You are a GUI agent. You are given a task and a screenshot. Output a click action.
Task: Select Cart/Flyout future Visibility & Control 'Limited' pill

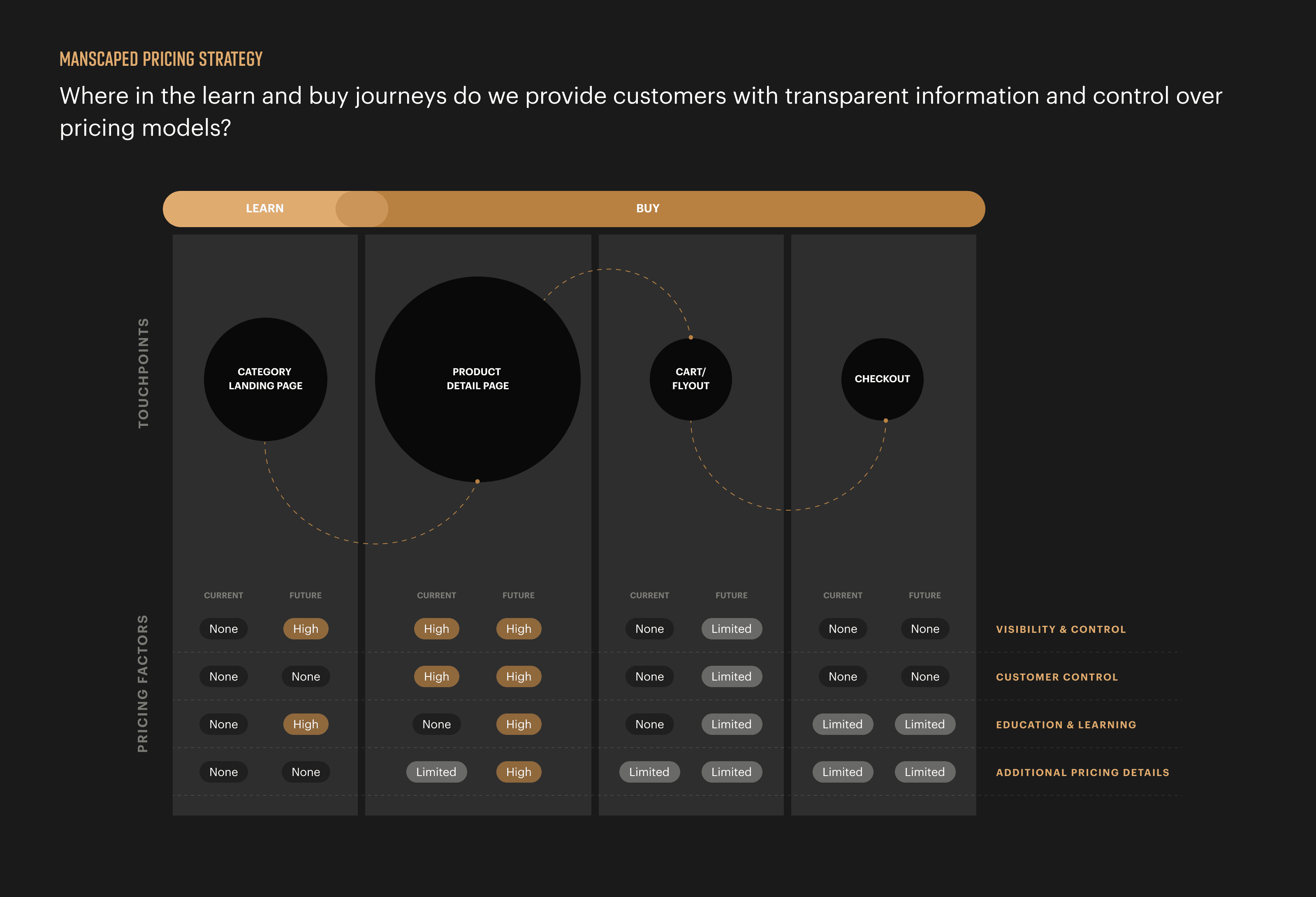732,628
